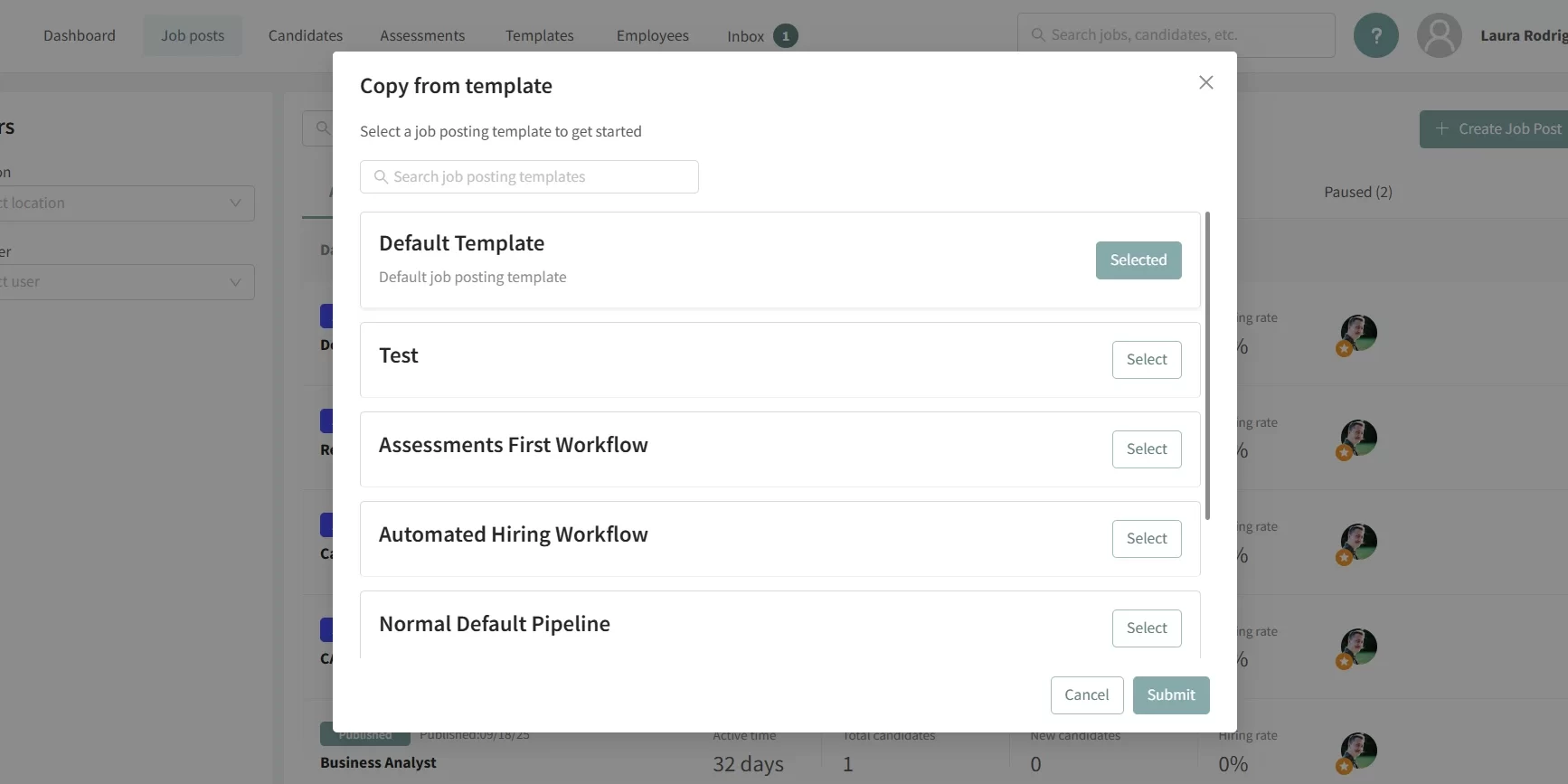
Task: Close the Copy from template dialog
Action: tap(1205, 83)
